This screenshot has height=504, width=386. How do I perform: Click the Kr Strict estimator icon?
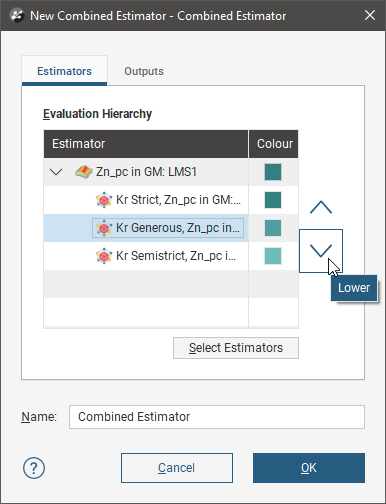[x=104, y=200]
